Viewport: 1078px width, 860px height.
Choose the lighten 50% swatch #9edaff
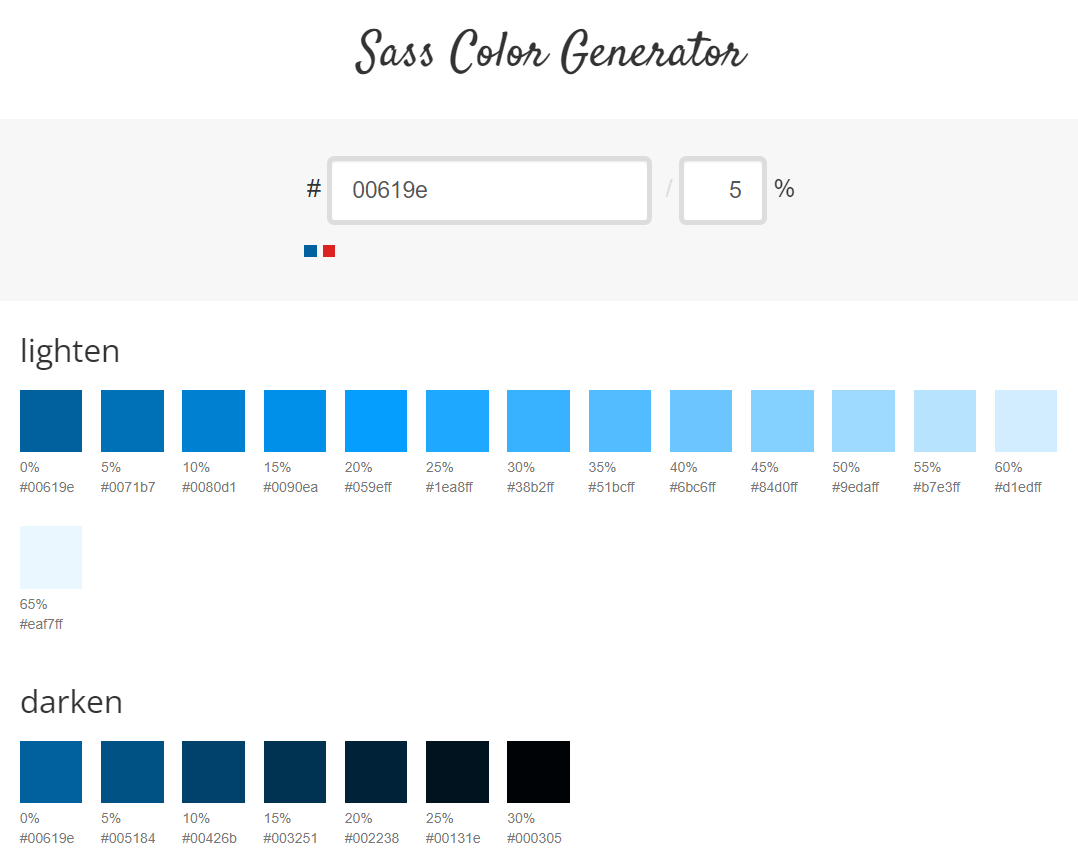[863, 421]
